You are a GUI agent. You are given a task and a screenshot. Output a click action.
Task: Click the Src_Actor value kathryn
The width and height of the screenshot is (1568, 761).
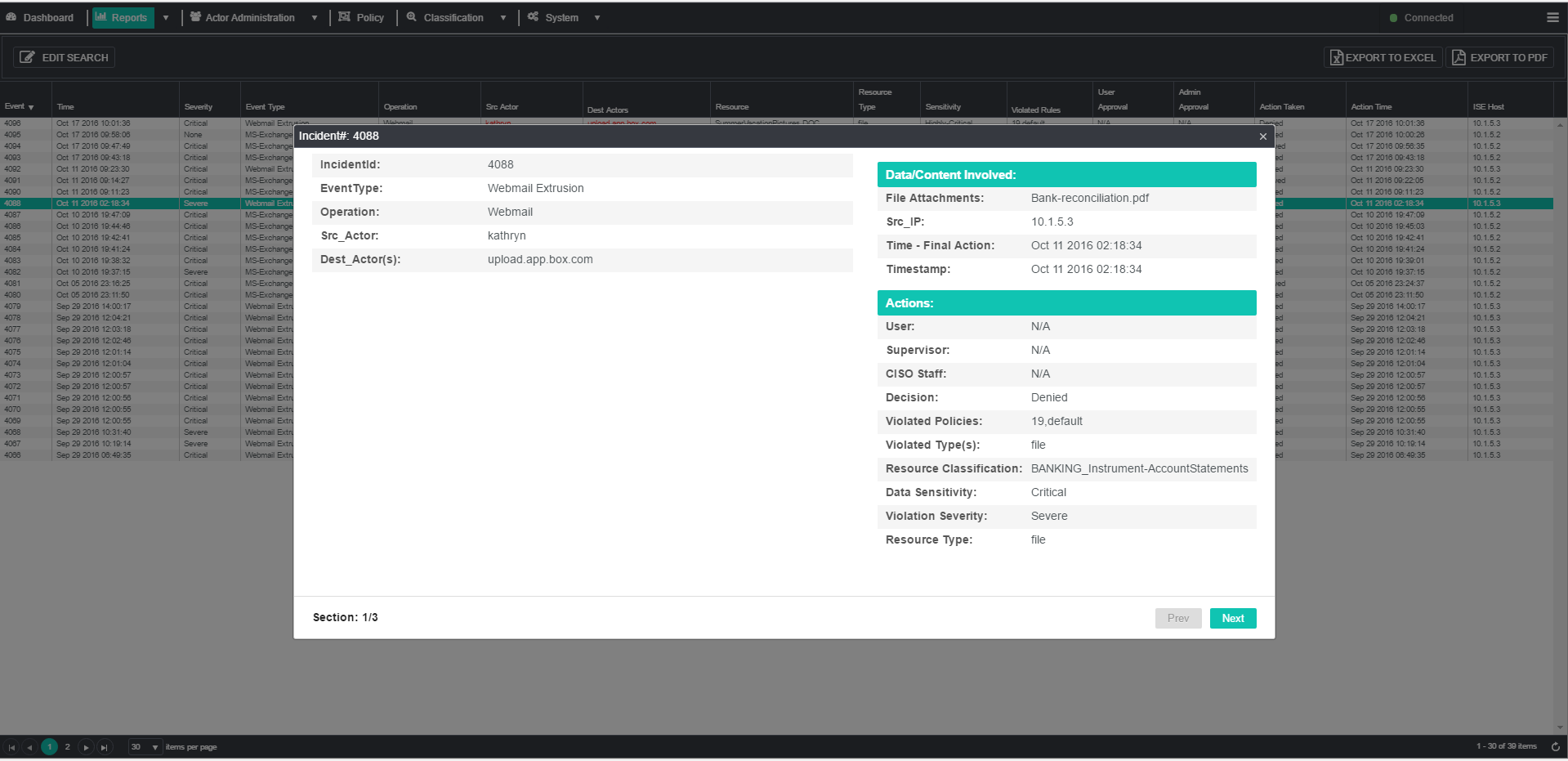tap(507, 235)
